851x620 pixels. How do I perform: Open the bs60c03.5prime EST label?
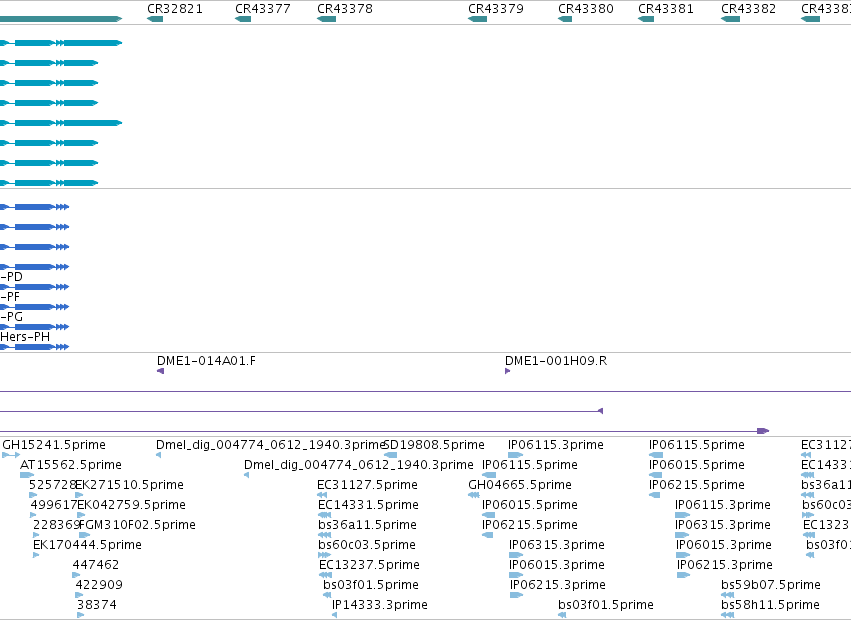367,545
